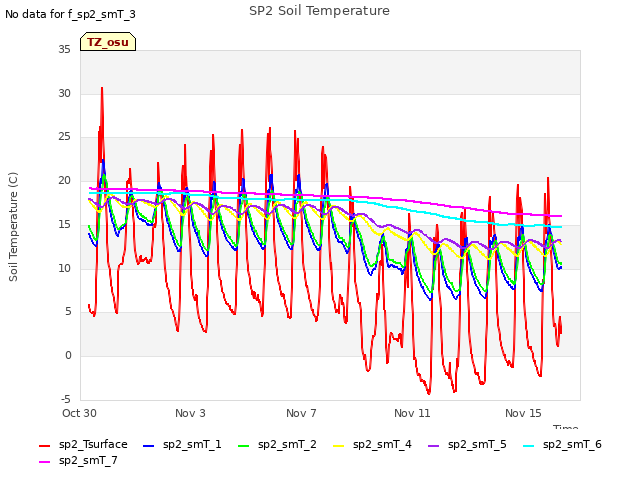Click the cyan sp2_smT_6 legend swatch

coord(529,446)
